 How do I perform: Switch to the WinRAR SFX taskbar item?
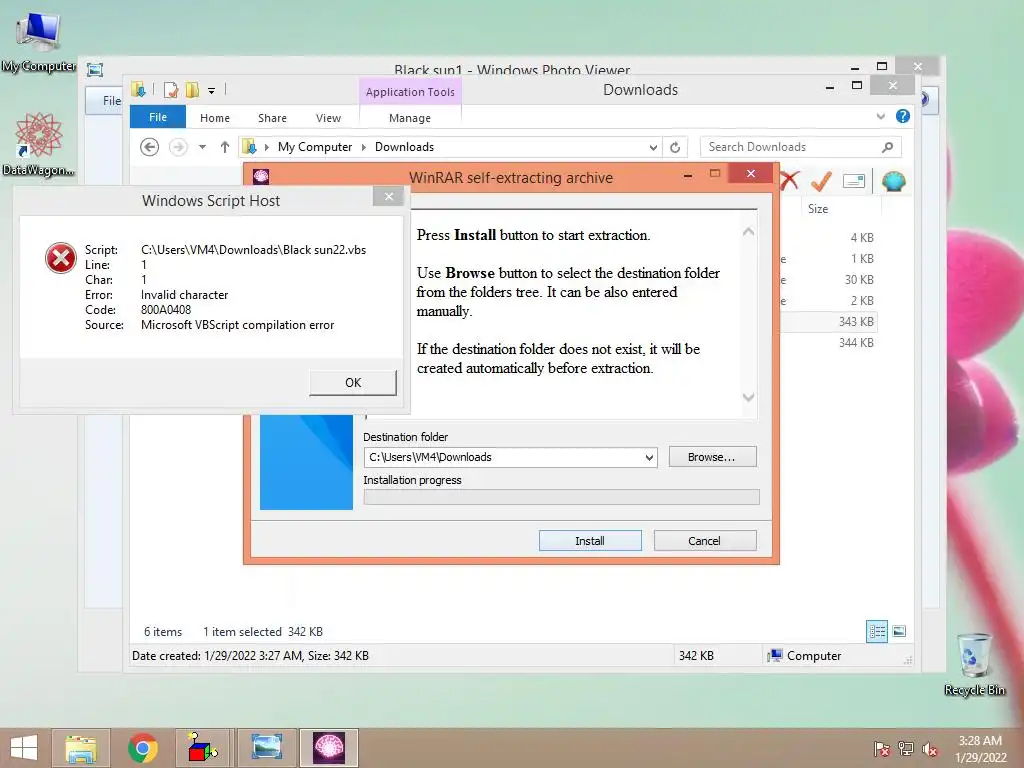point(328,748)
